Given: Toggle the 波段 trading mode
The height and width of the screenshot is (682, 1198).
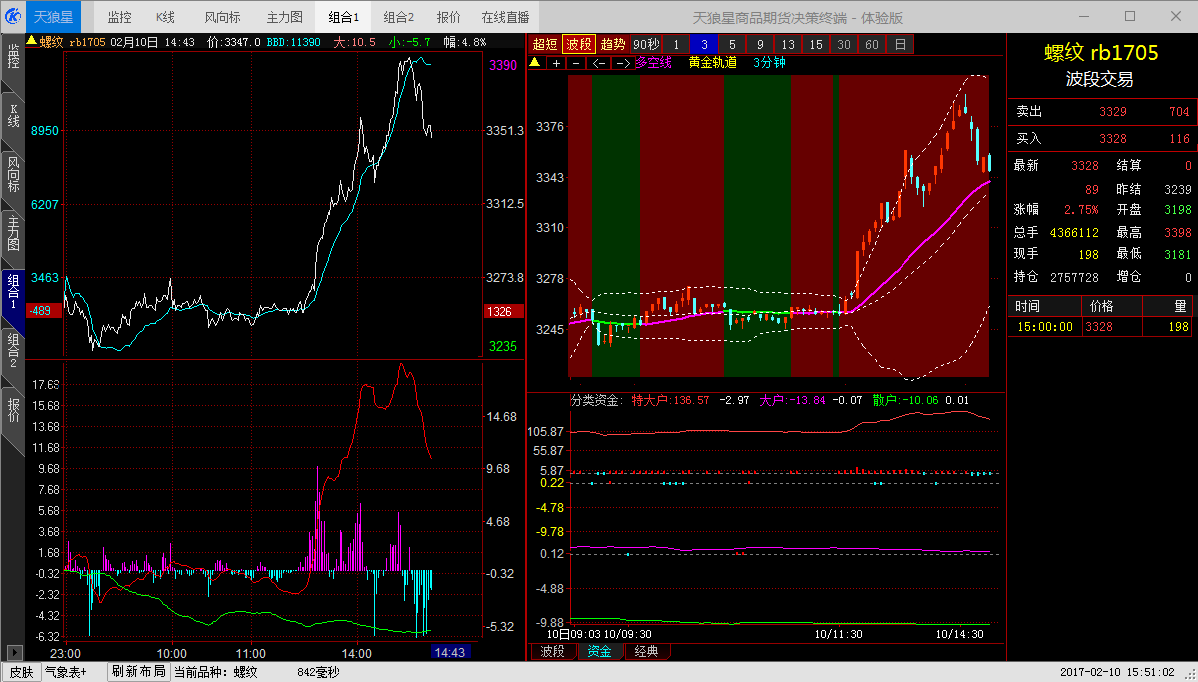Looking at the screenshot, I should (578, 44).
